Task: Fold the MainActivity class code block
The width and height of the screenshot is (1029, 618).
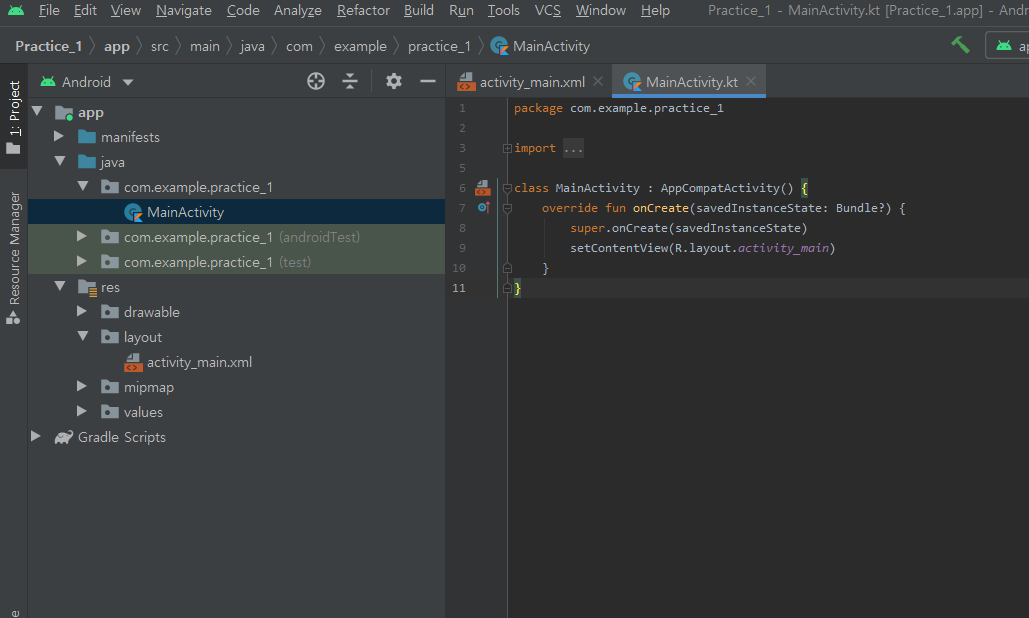Action: (507, 188)
